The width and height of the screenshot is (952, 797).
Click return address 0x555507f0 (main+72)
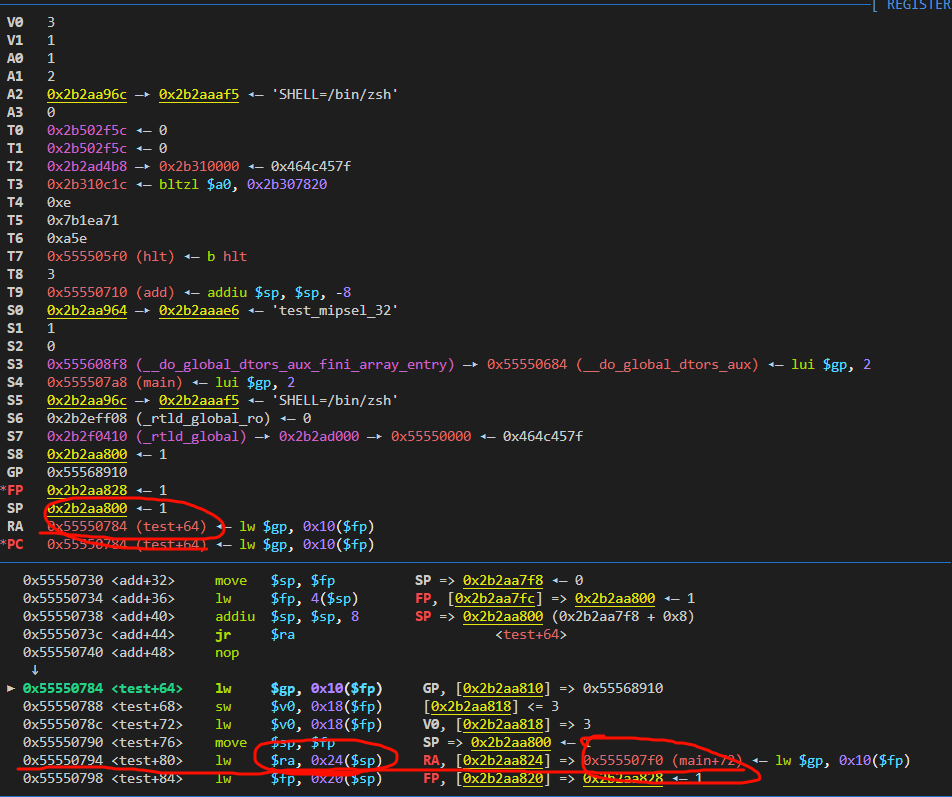tap(662, 760)
